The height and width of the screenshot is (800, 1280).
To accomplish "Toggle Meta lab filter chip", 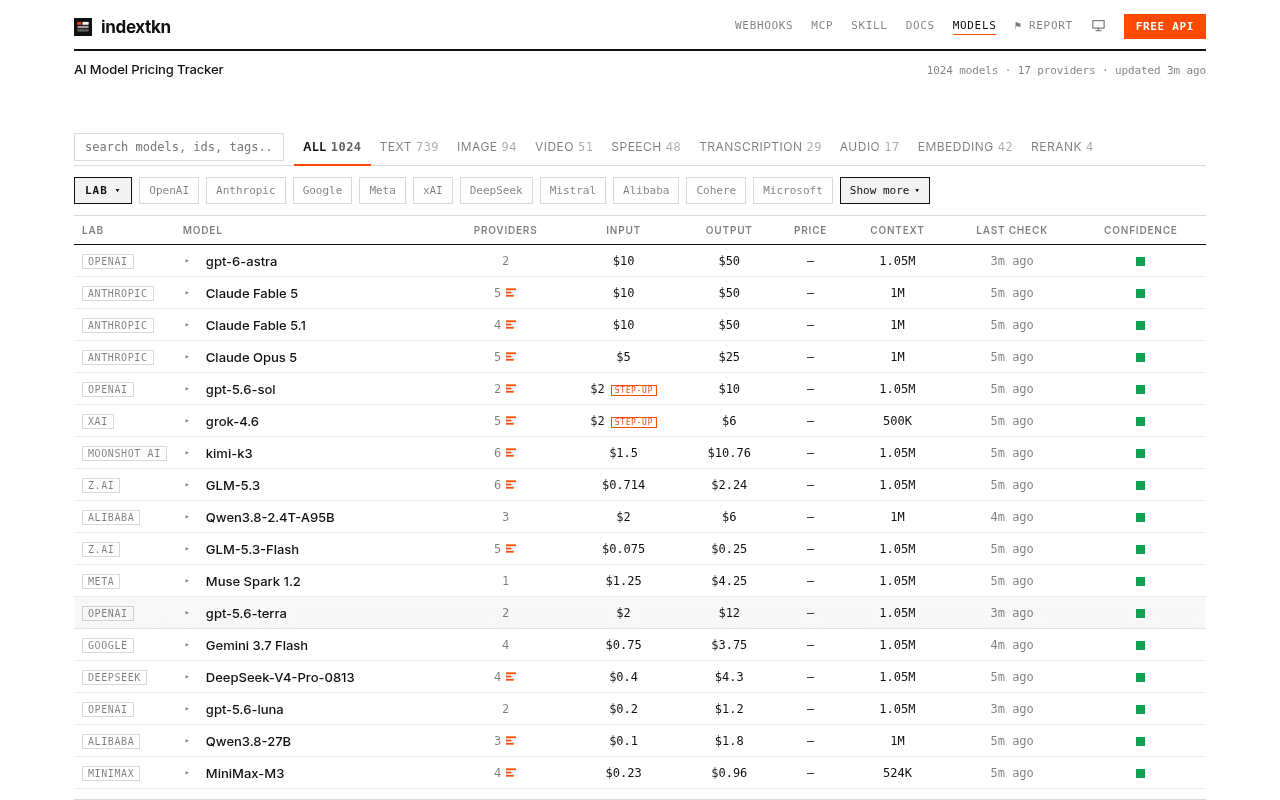I will (382, 190).
